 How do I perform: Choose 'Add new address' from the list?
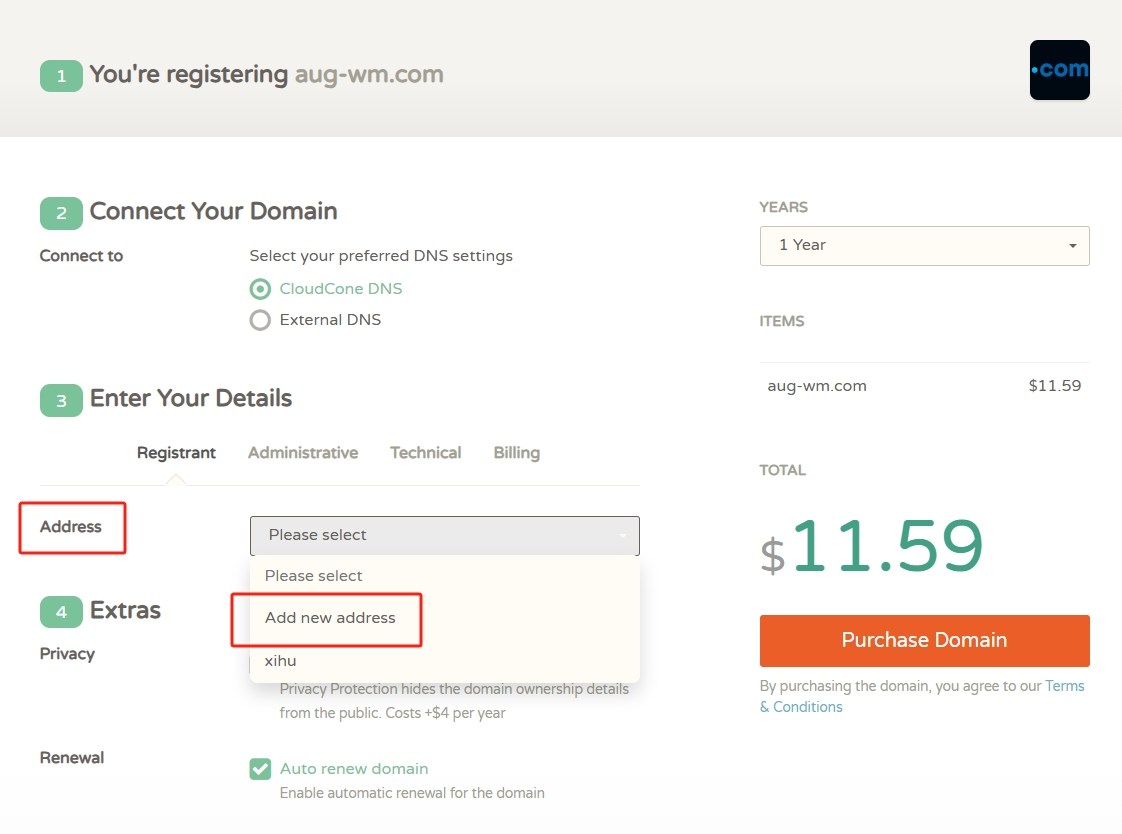330,618
